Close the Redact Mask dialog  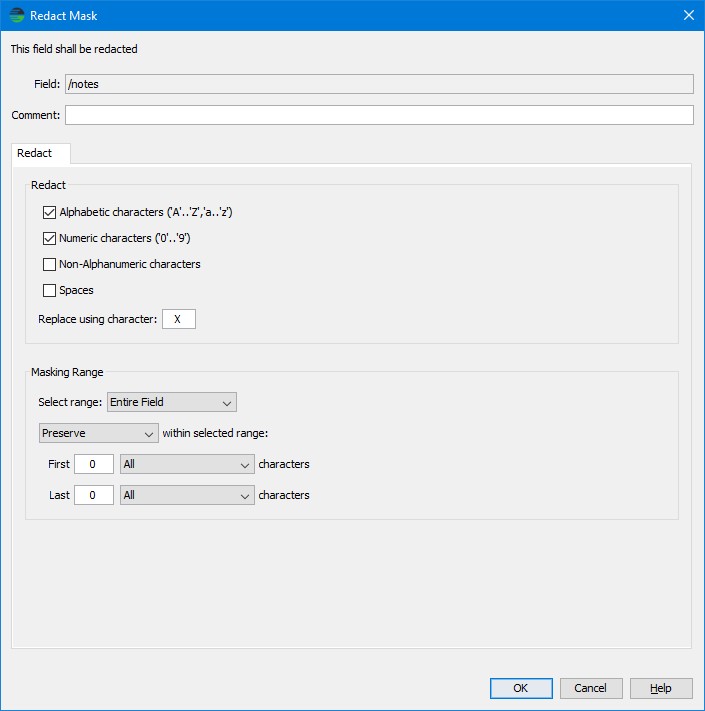click(x=689, y=15)
